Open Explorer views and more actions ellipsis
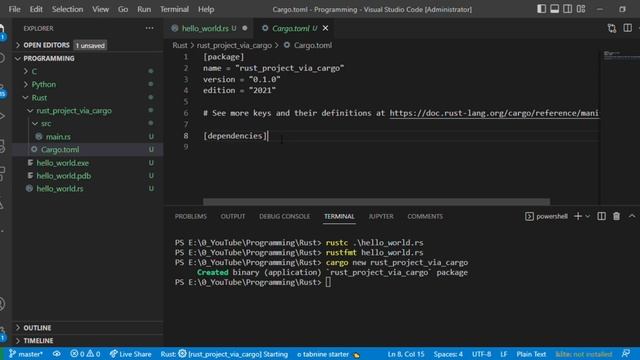This screenshot has width=640, height=360. 149,28
